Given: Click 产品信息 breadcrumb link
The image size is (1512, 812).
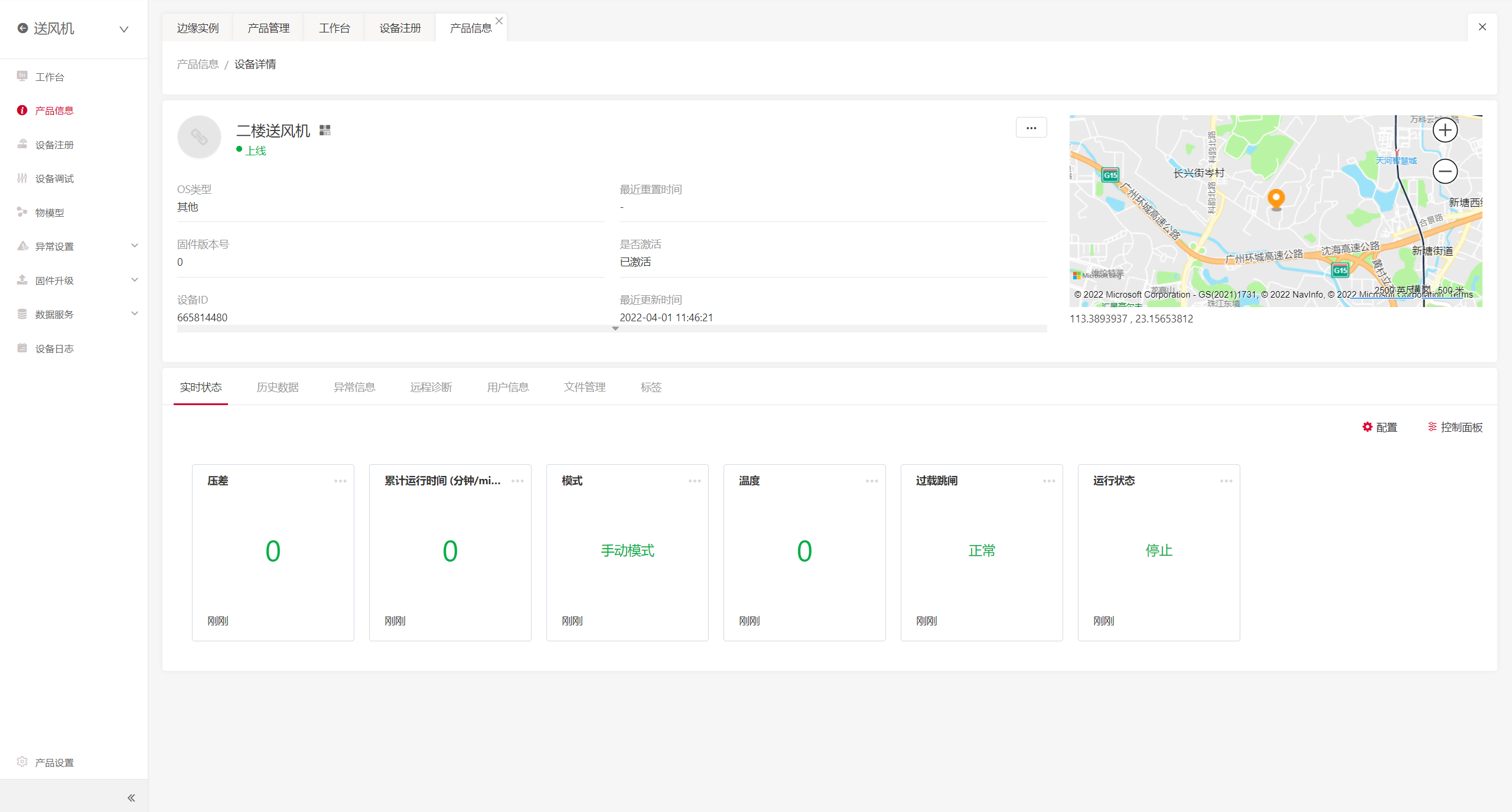Looking at the screenshot, I should click(198, 64).
